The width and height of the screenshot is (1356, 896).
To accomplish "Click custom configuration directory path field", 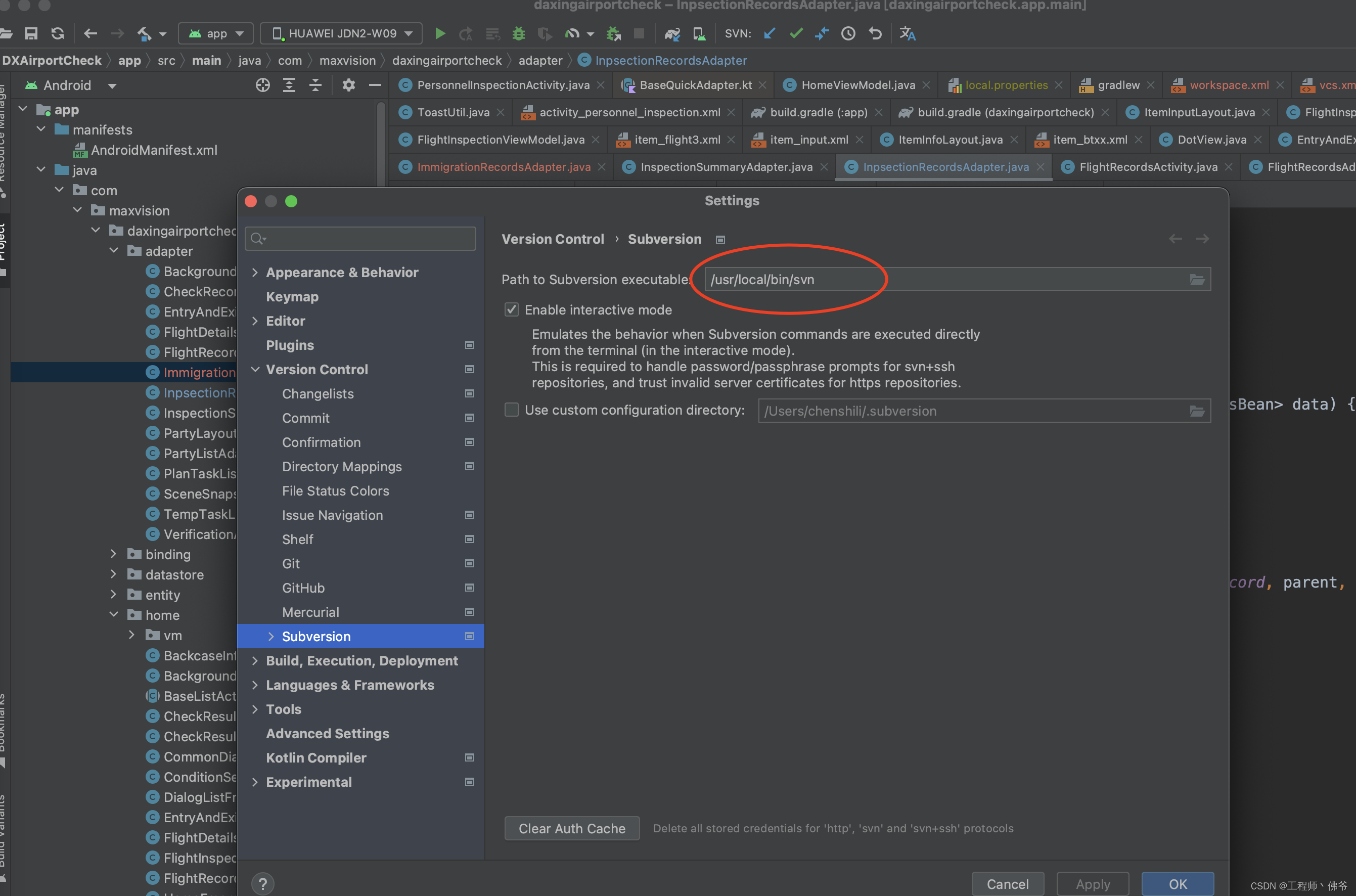I will click(984, 411).
